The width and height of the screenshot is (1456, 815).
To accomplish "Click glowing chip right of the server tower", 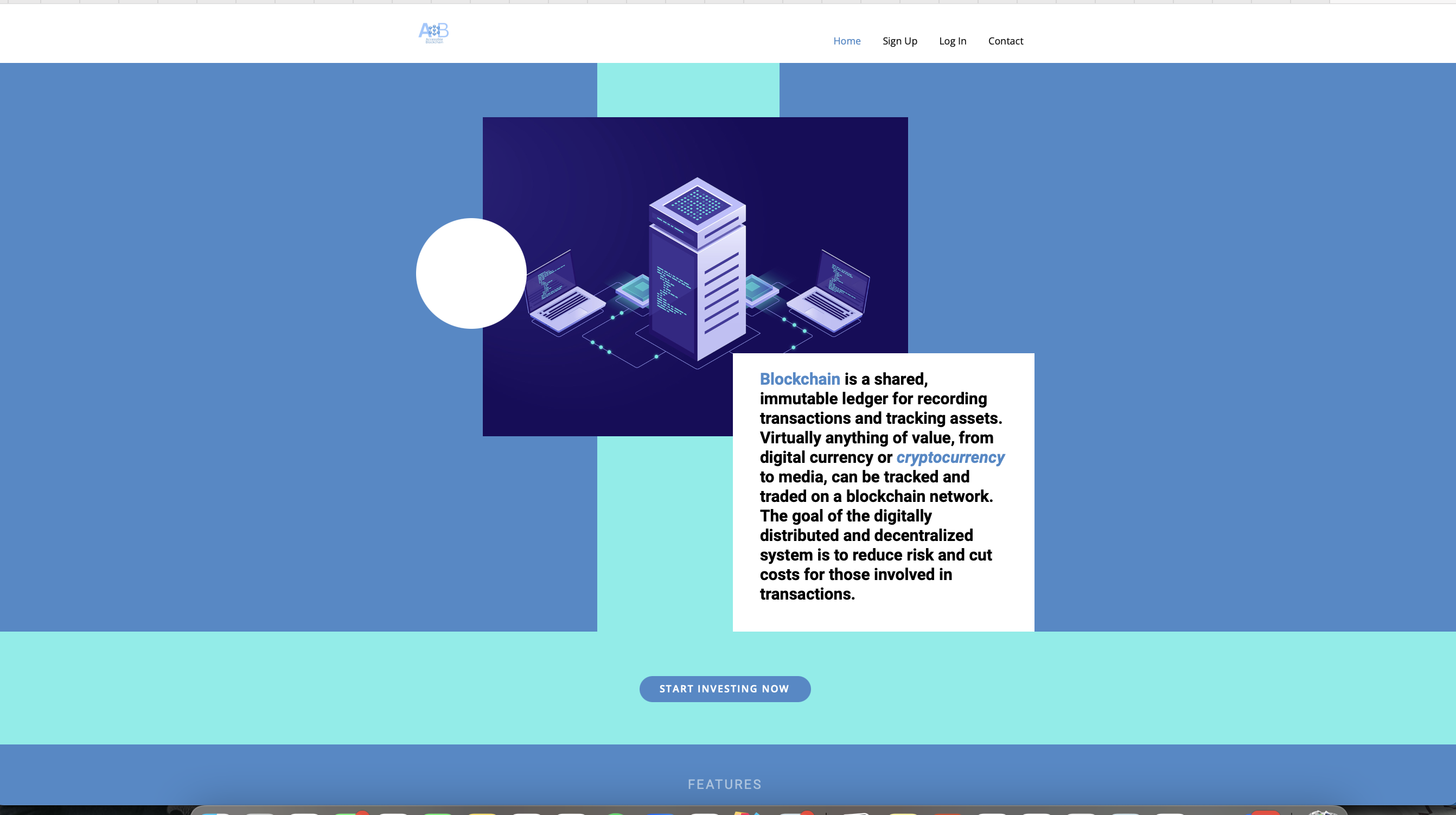I will coord(757,289).
